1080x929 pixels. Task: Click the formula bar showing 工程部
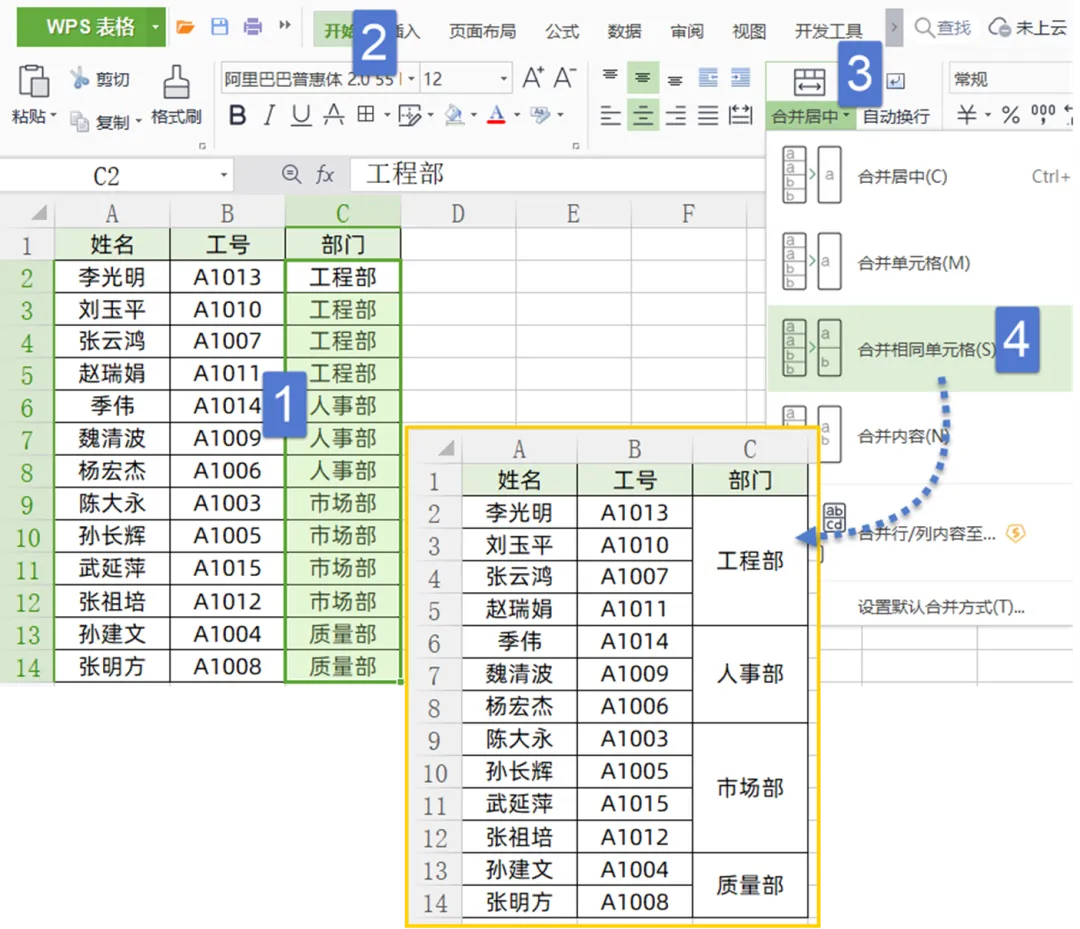click(557, 174)
